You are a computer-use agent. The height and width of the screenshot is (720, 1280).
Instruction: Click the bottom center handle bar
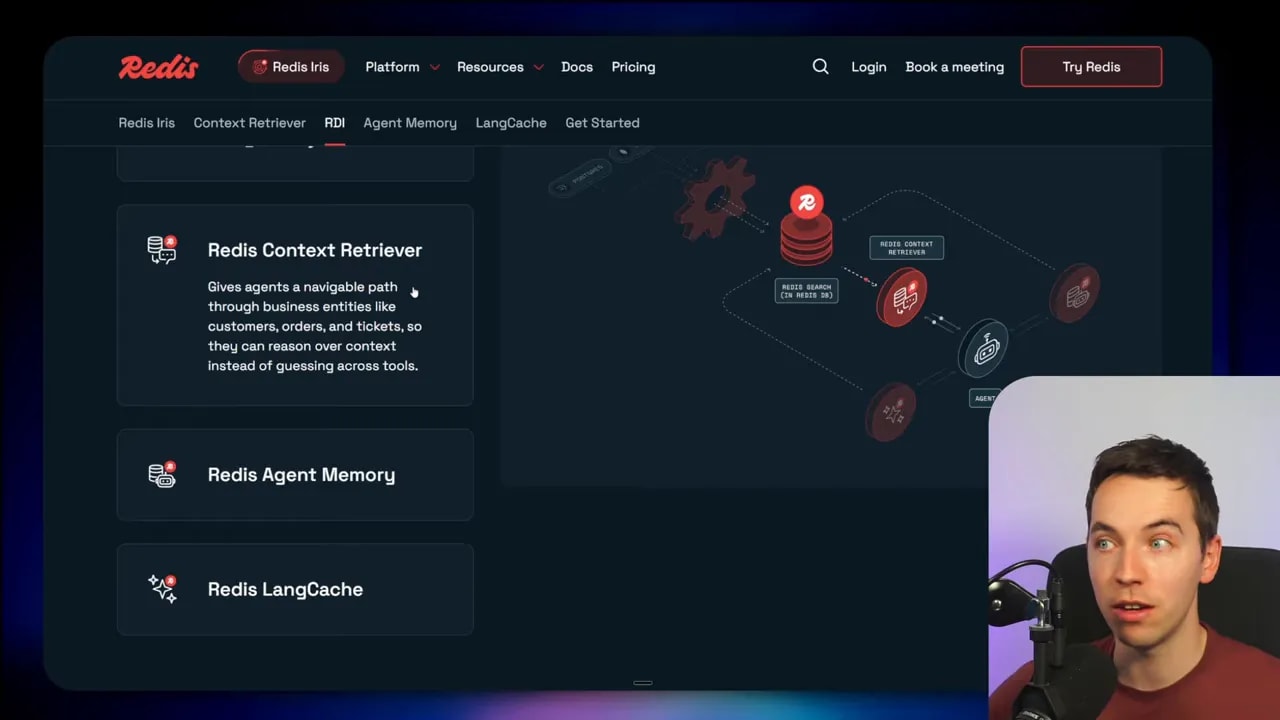coord(643,683)
